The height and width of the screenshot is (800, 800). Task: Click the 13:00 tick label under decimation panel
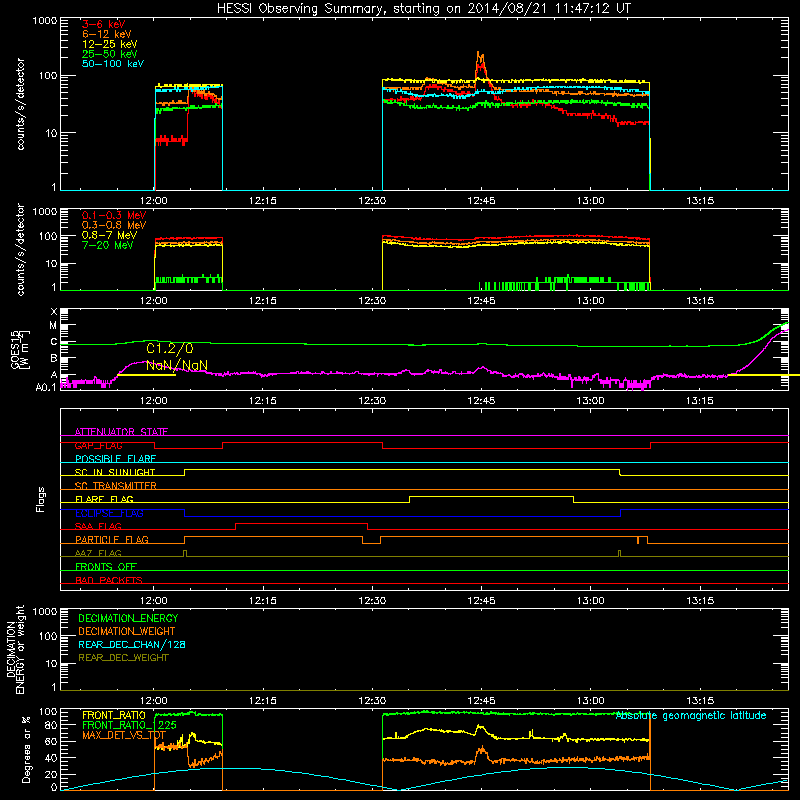pos(590,701)
